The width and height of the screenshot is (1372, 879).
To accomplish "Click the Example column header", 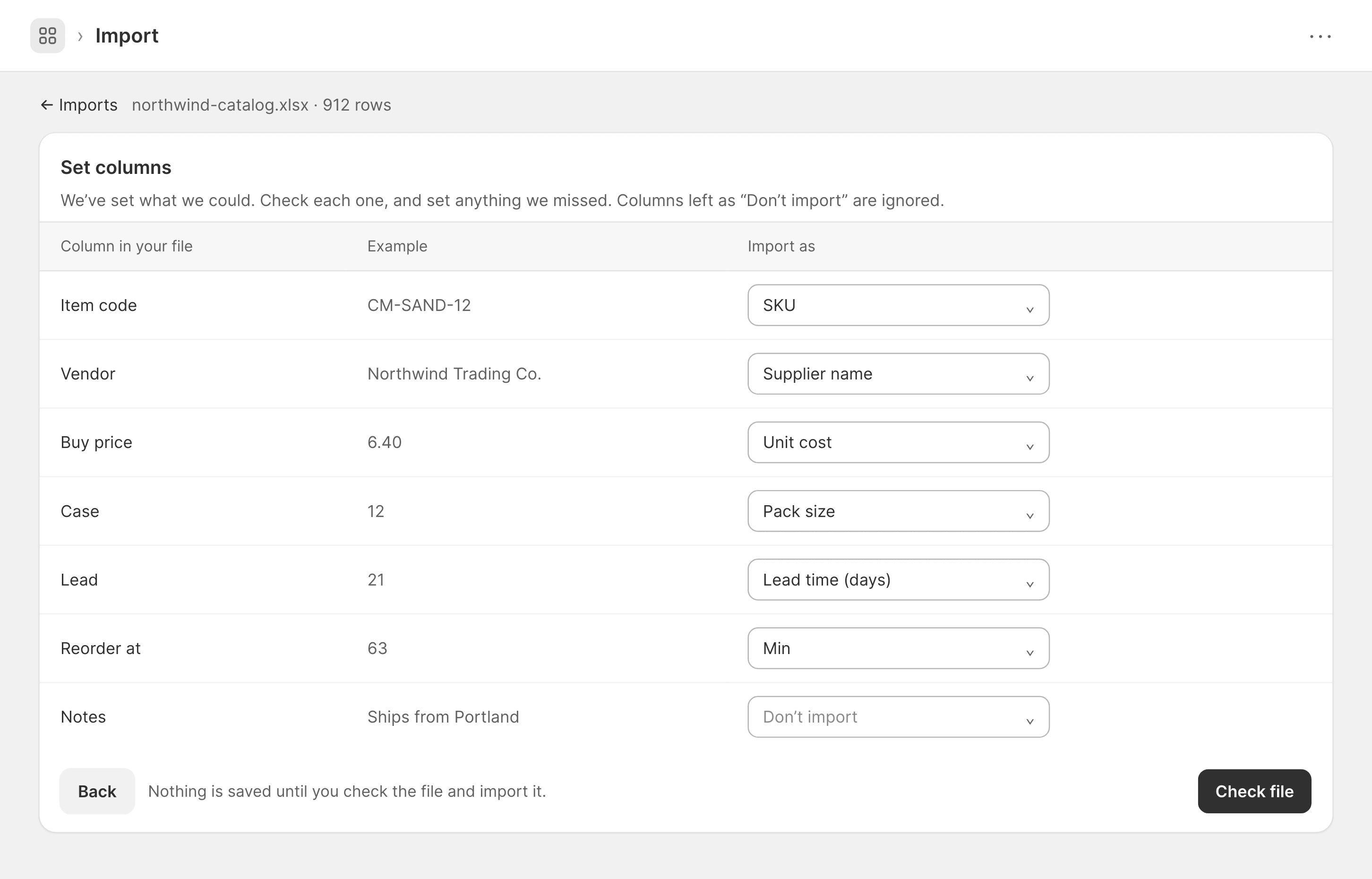I will coord(397,246).
